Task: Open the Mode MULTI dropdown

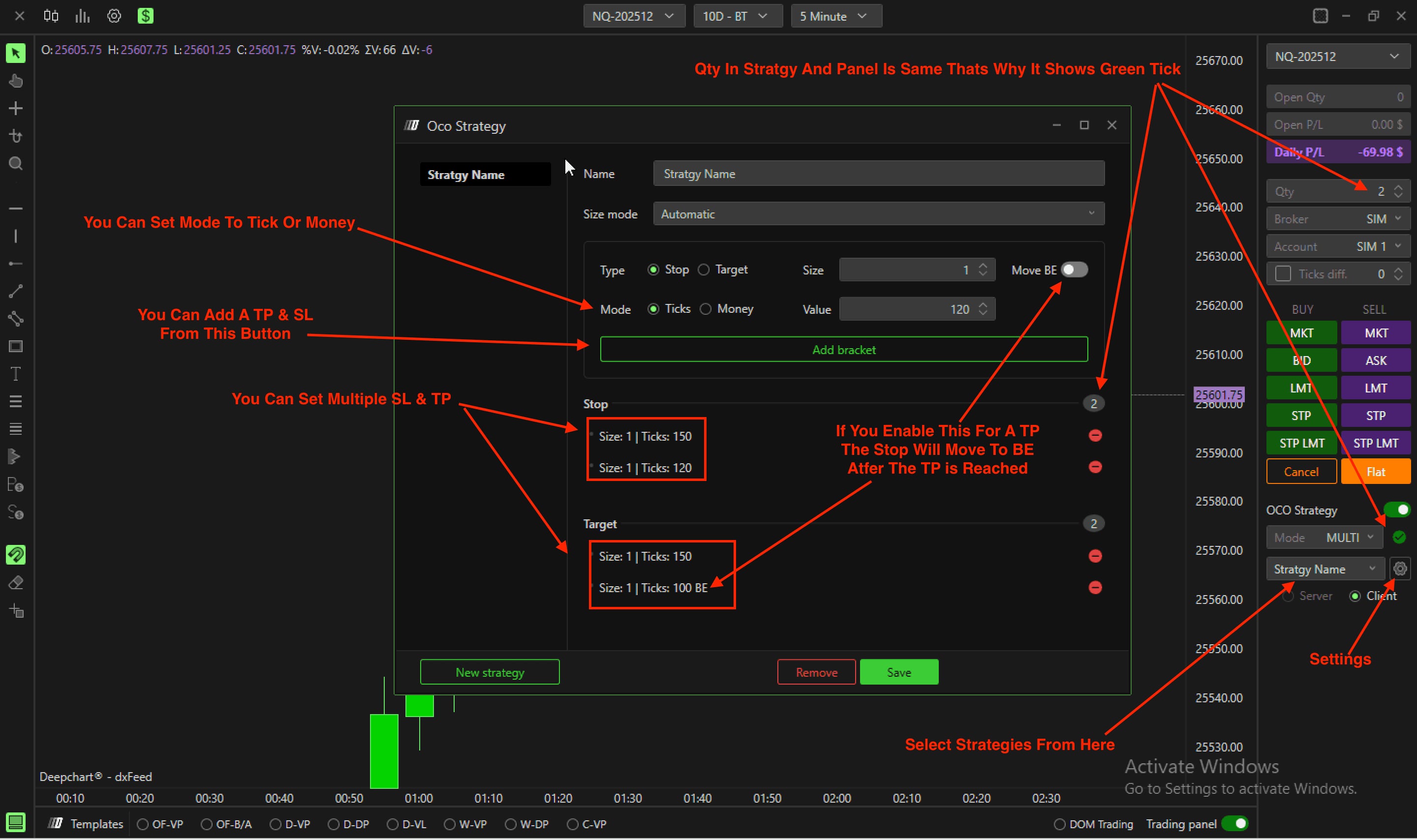Action: click(x=1324, y=537)
